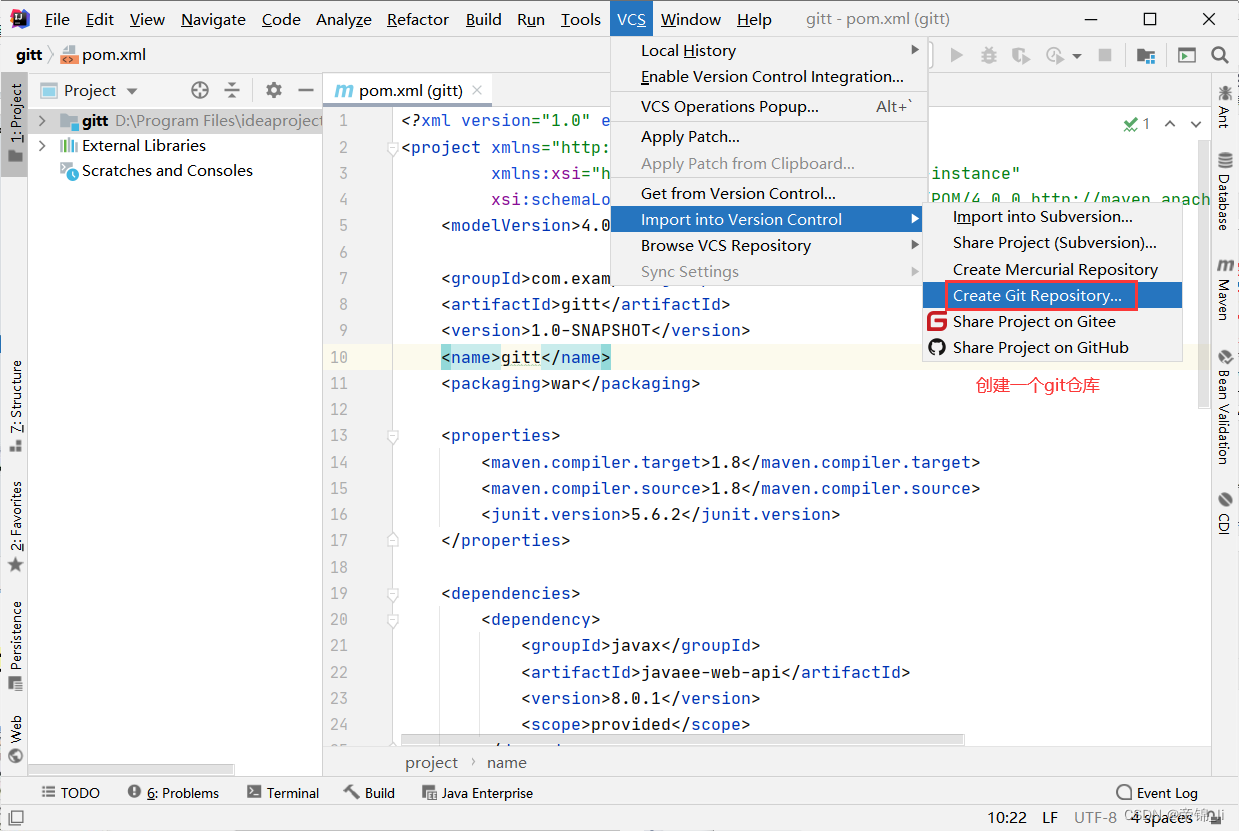Image resolution: width=1239 pixels, height=831 pixels.
Task: Open the 6: Problems tool window
Action: (173, 793)
